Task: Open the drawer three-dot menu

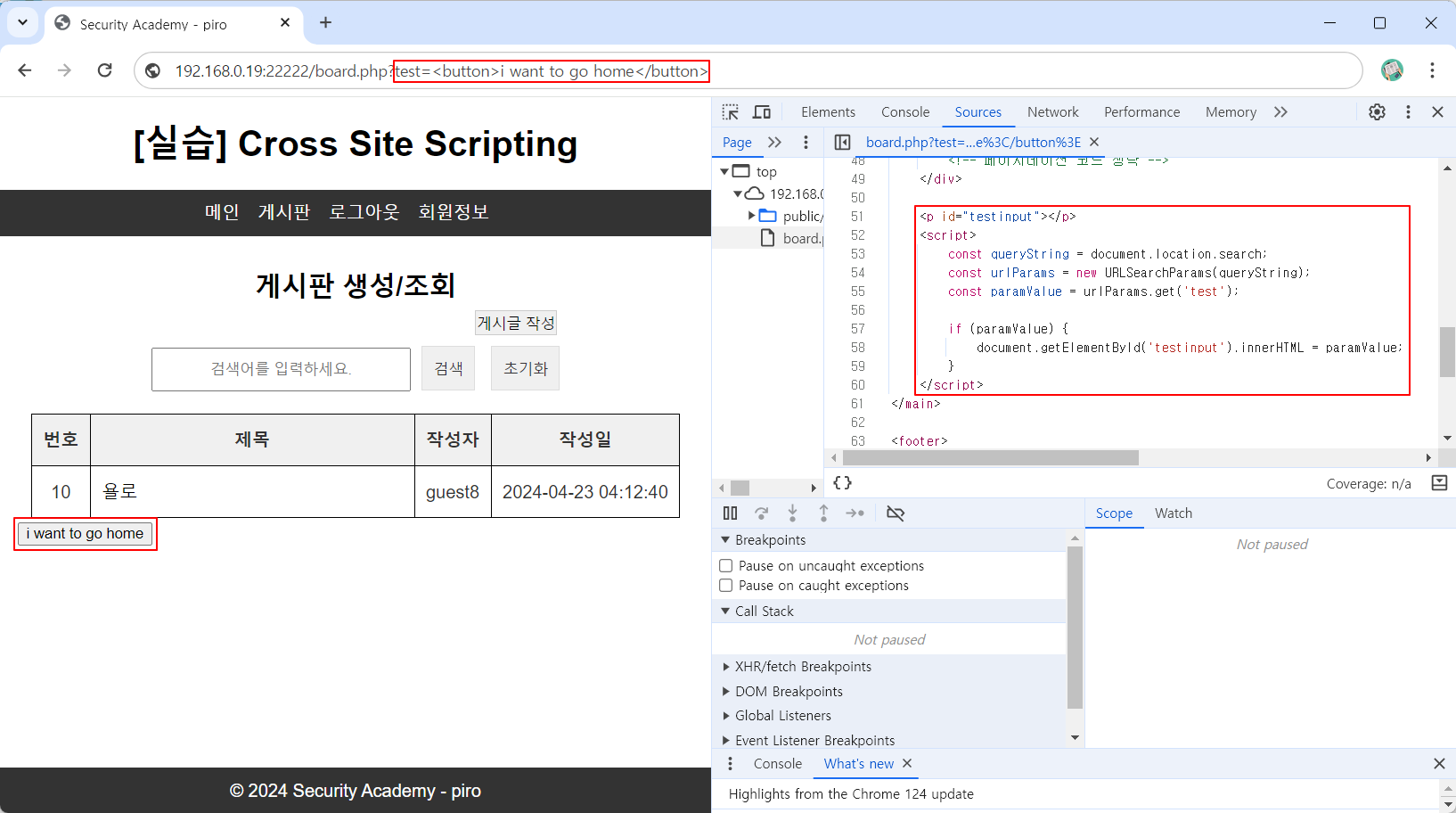Action: [x=731, y=764]
